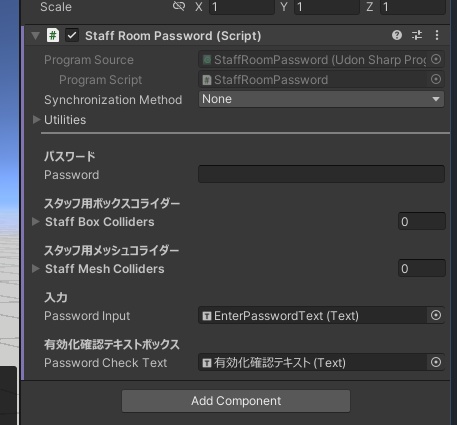The image size is (457, 425).
Task: Open object picker for Password Check Text field
Action: pyautogui.click(x=436, y=362)
